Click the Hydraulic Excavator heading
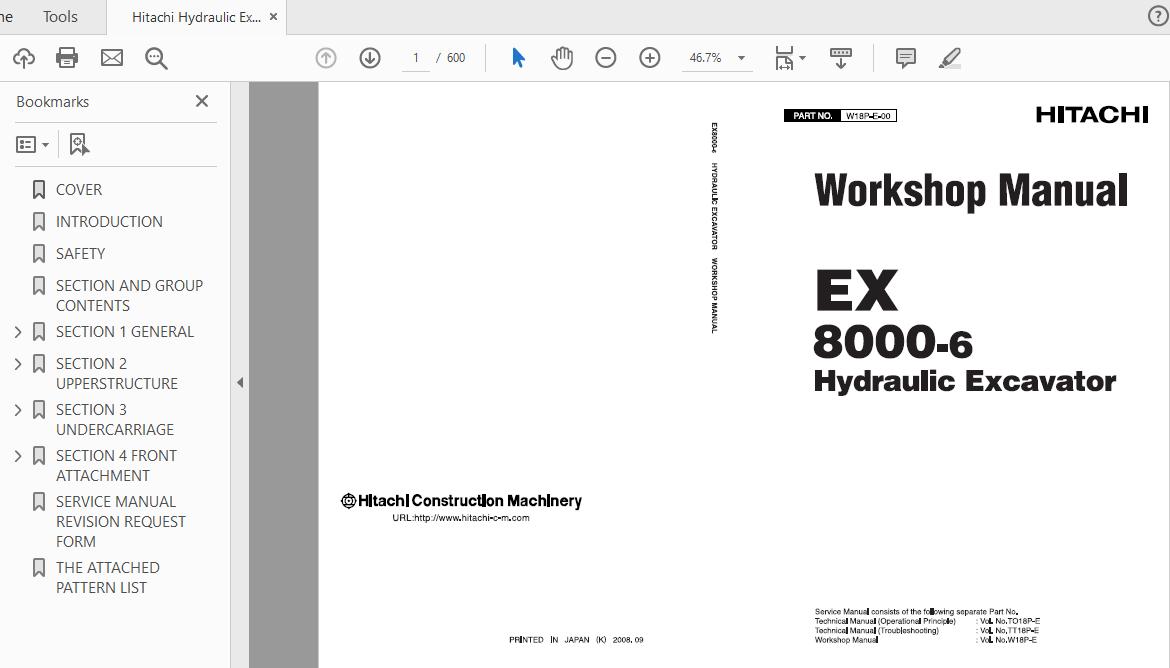The width and height of the screenshot is (1170, 668). (x=965, y=381)
